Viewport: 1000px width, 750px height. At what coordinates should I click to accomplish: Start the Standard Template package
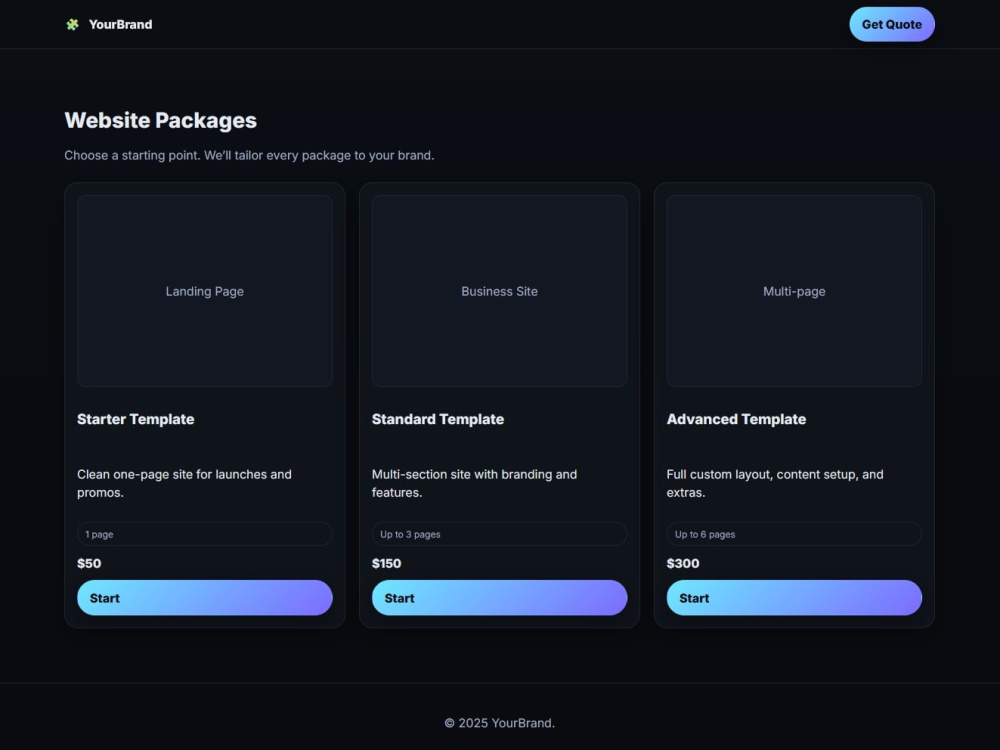pyautogui.click(x=499, y=598)
